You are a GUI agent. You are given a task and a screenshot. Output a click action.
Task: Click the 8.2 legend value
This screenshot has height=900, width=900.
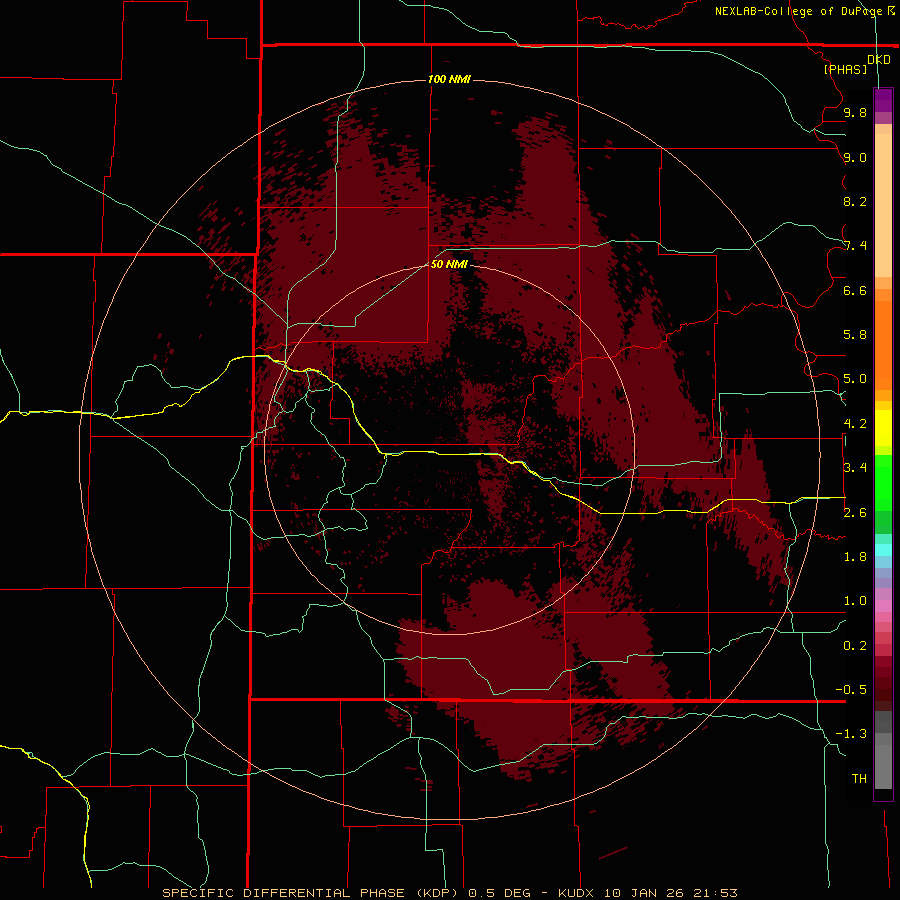point(855,201)
